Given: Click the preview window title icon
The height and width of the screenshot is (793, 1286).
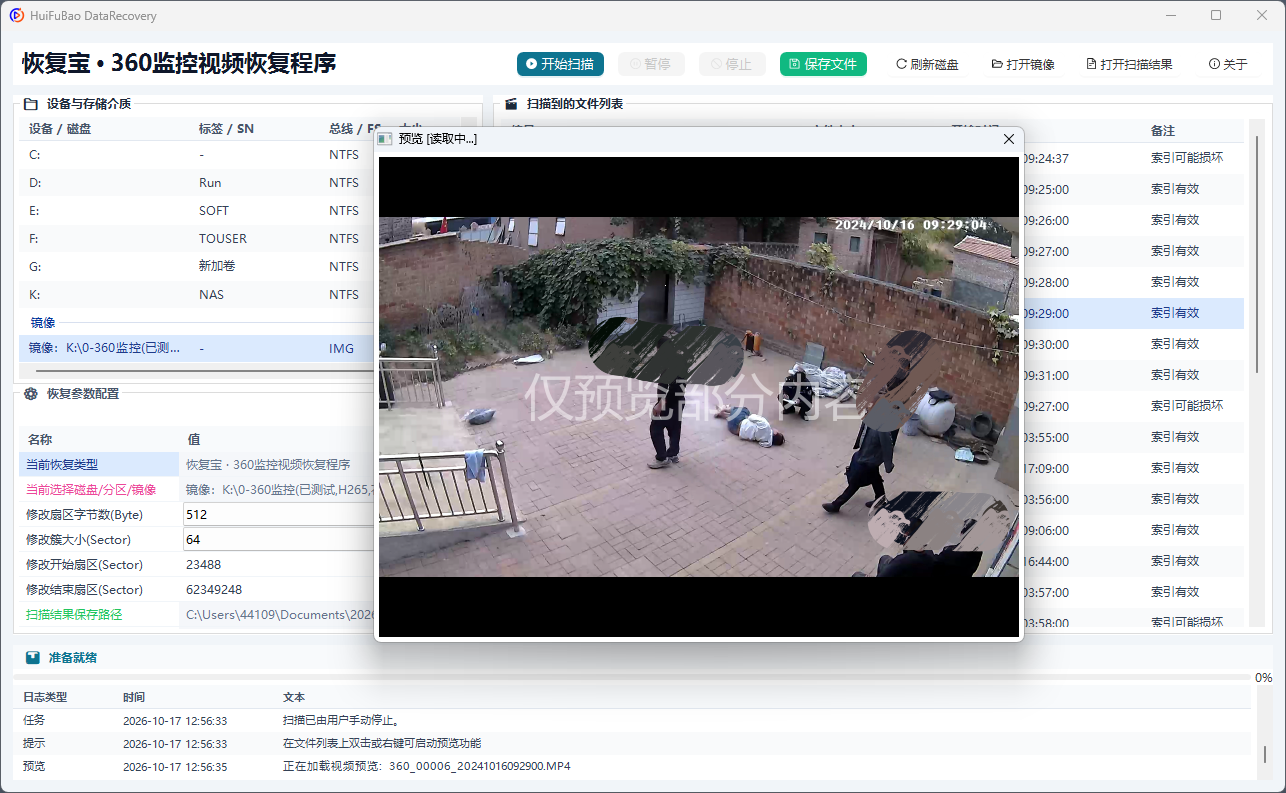Looking at the screenshot, I should click(385, 139).
